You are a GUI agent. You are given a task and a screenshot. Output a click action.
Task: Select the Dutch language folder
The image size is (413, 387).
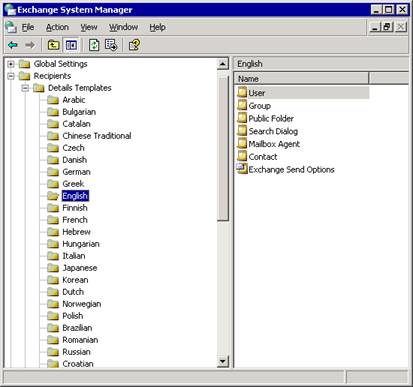tap(73, 292)
